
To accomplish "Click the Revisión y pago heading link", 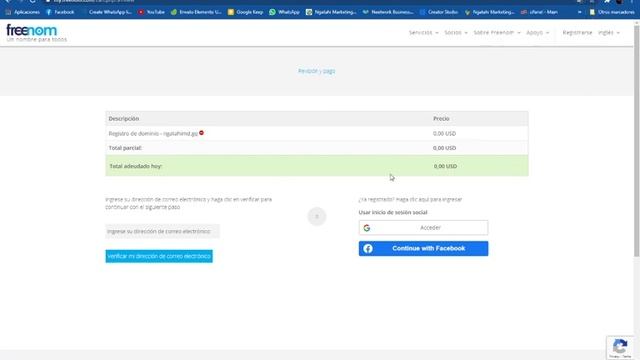I will (x=316, y=71).
